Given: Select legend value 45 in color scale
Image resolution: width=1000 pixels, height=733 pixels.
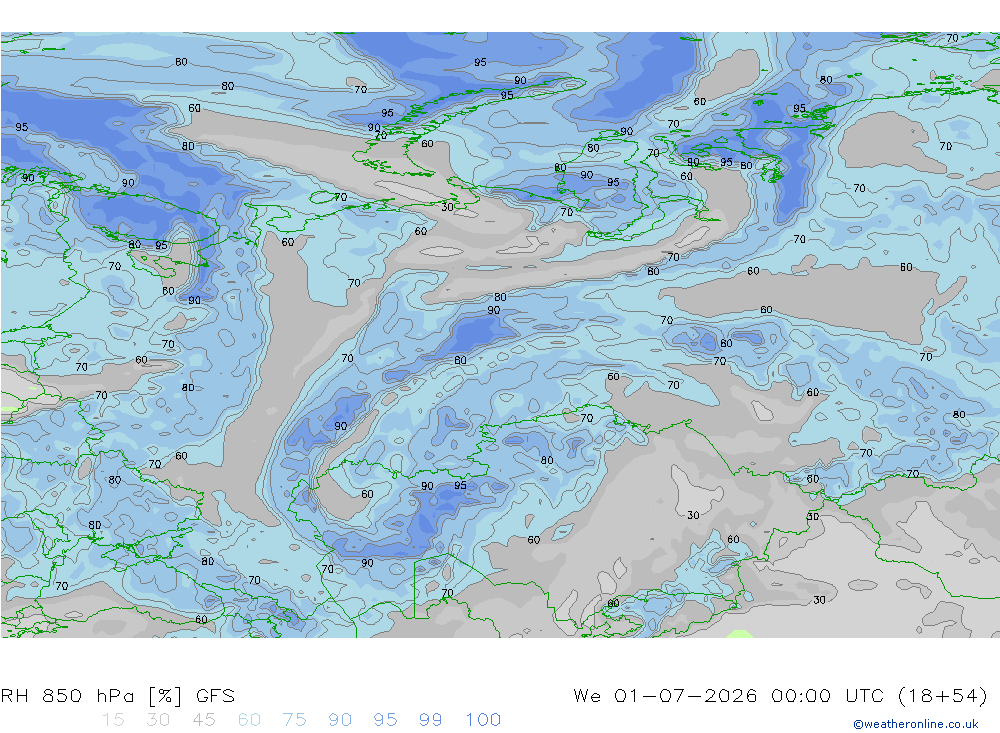Looking at the screenshot, I should coord(204,720).
